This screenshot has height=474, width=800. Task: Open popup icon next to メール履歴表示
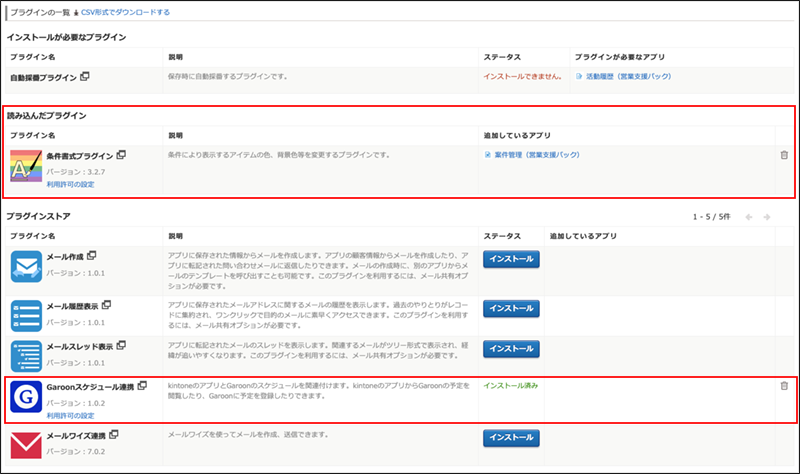(106, 305)
